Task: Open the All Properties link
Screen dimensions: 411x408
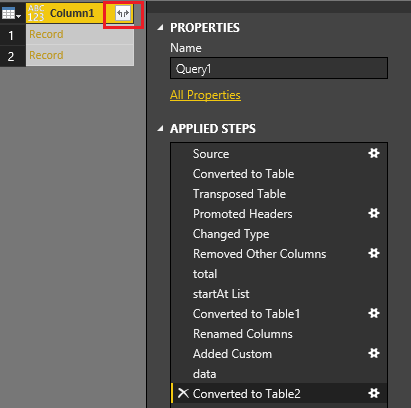Action: coord(205,95)
